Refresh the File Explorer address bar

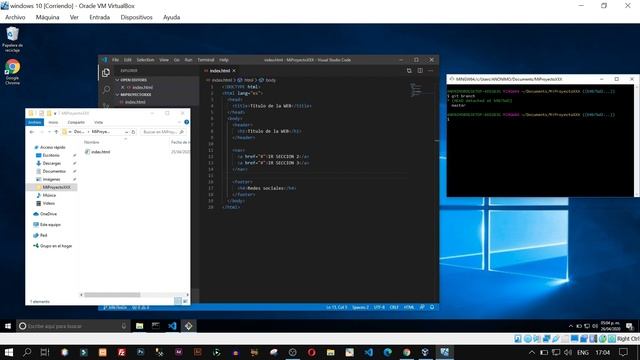133,132
